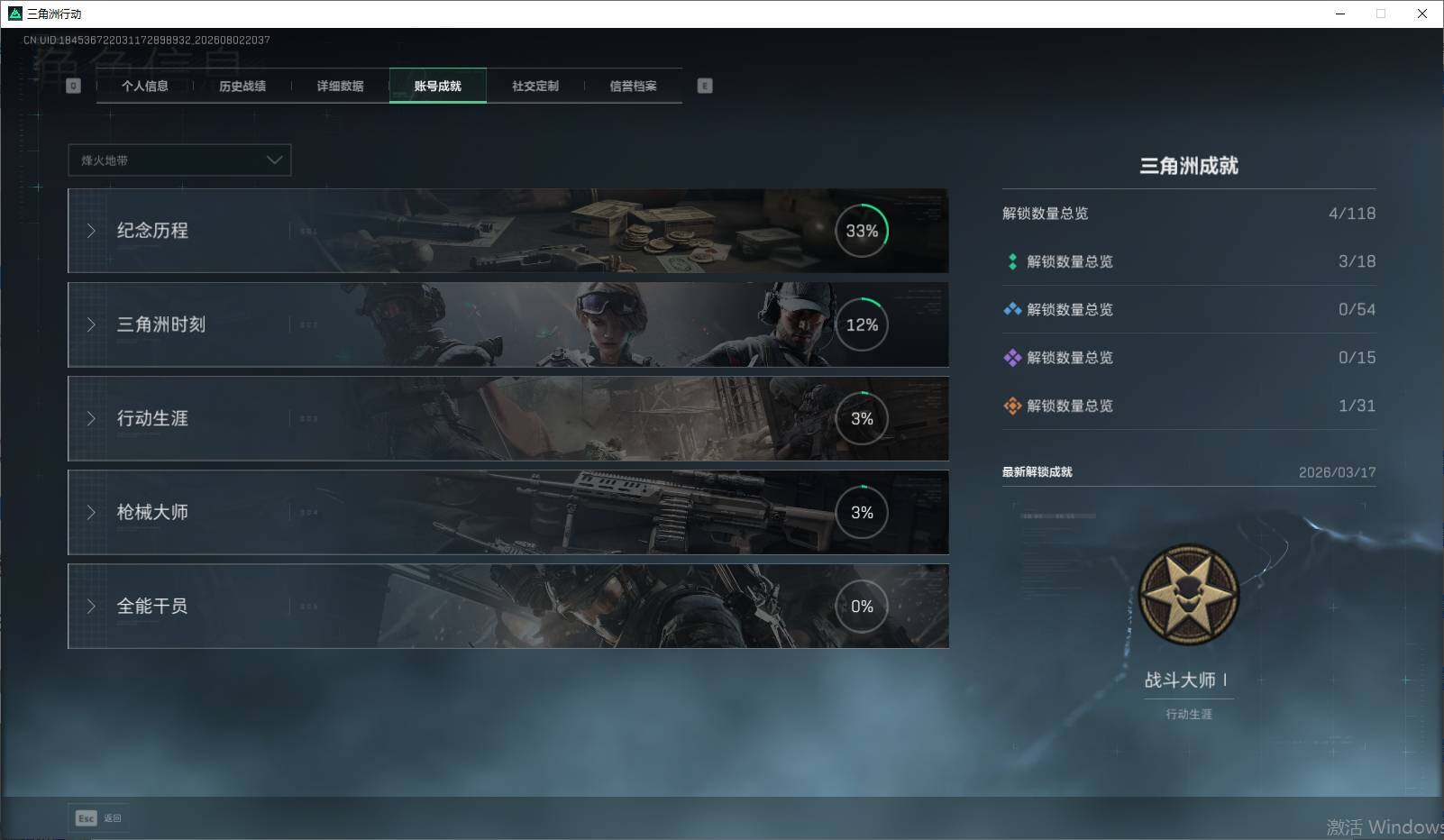Click the CN UID text at top left
Image resolution: width=1444 pixels, height=840 pixels.
[147, 41]
